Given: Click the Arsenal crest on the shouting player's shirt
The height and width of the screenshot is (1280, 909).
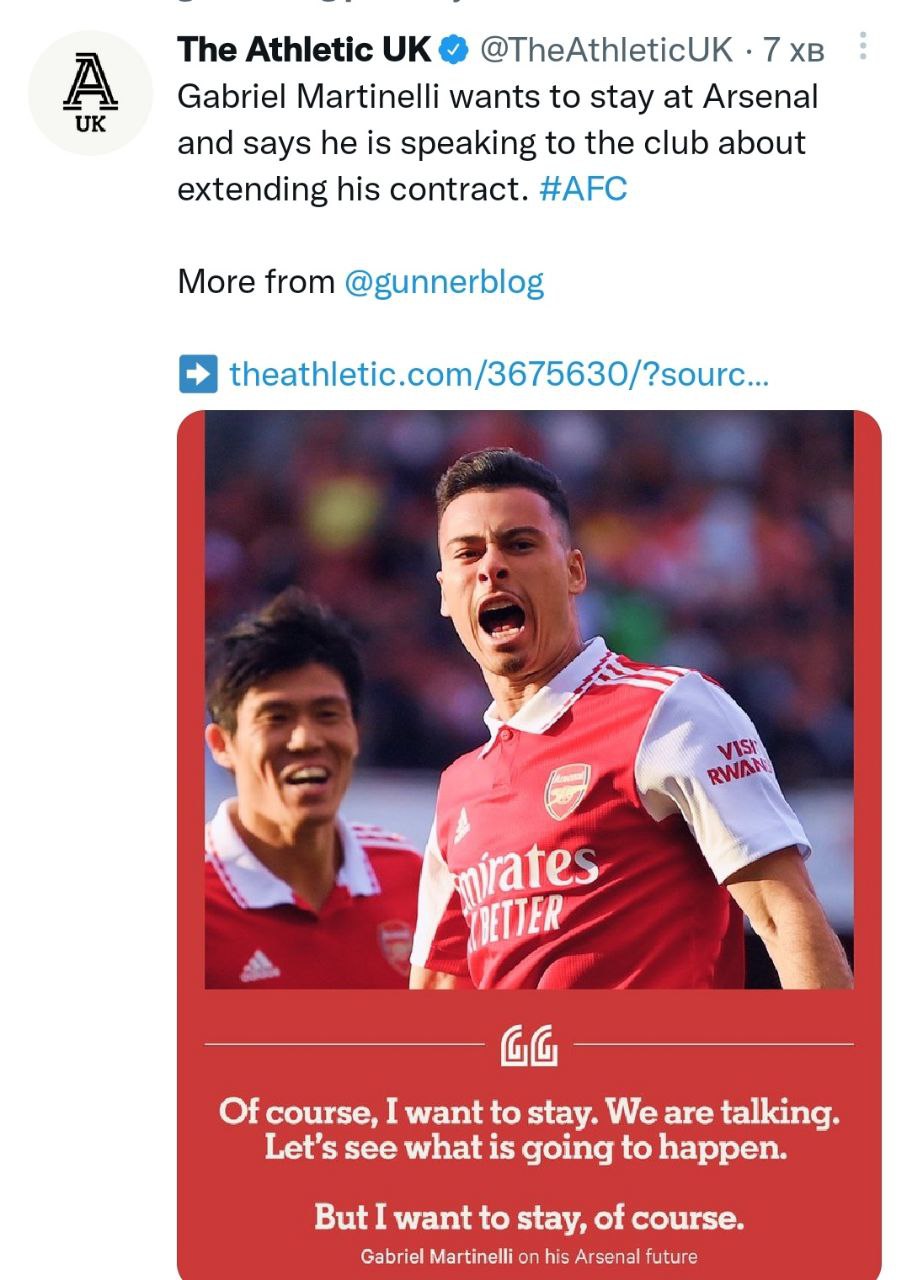Looking at the screenshot, I should point(566,791).
